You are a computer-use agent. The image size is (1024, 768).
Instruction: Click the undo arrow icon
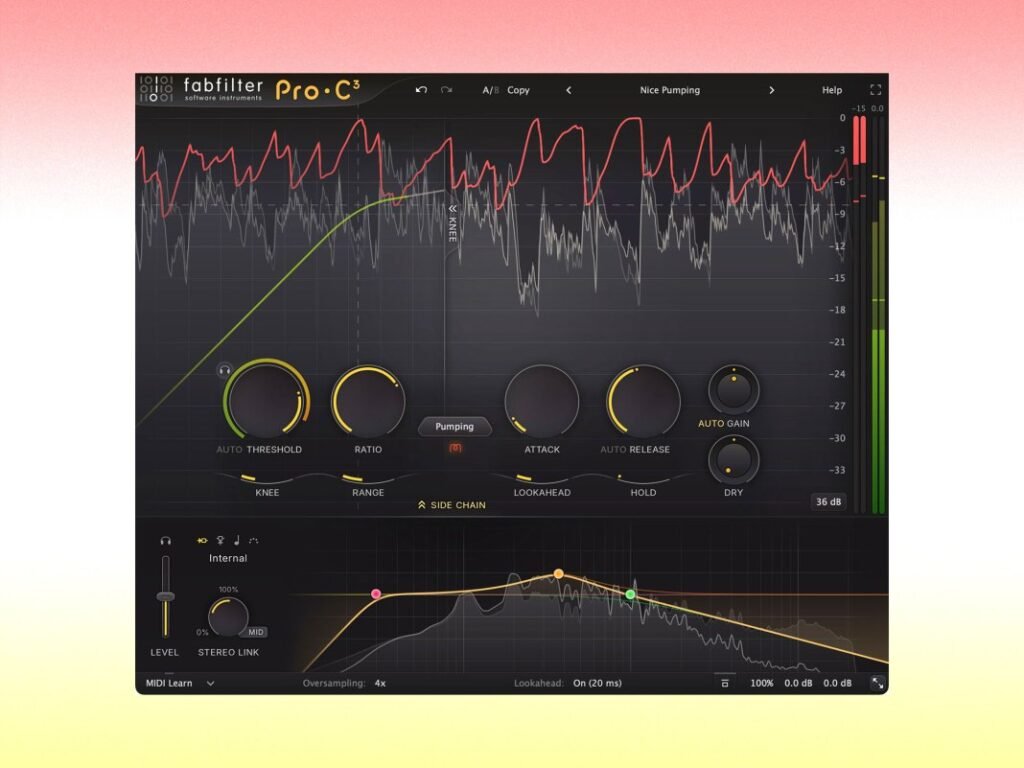pos(421,89)
